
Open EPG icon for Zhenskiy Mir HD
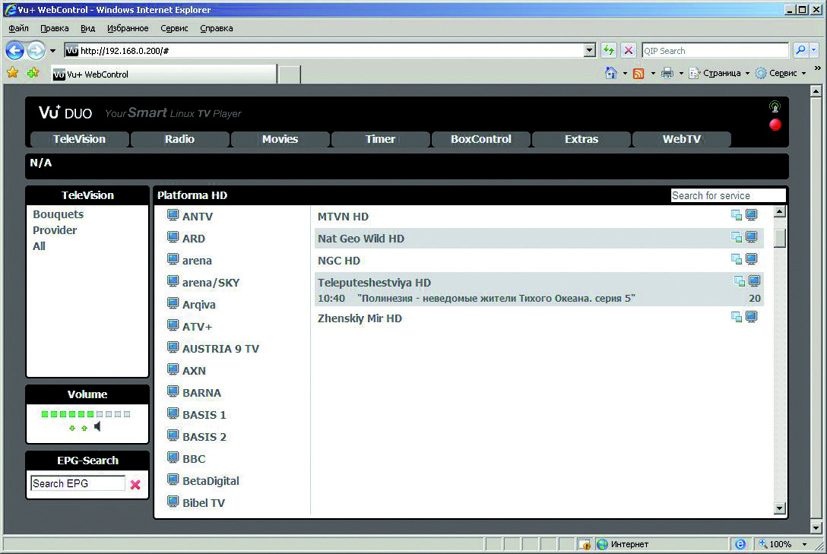(736, 317)
